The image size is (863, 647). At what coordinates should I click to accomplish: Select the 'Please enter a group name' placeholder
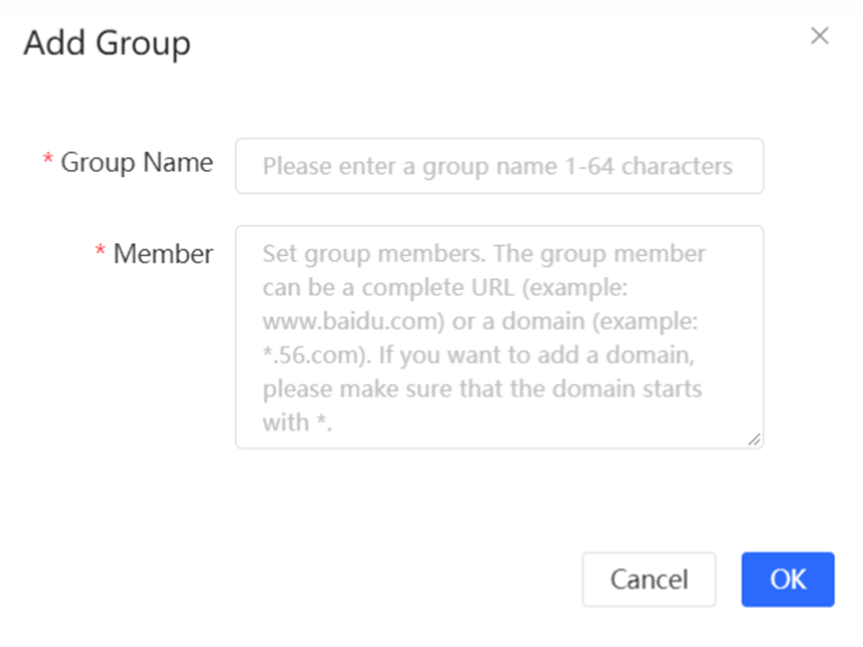point(498,166)
